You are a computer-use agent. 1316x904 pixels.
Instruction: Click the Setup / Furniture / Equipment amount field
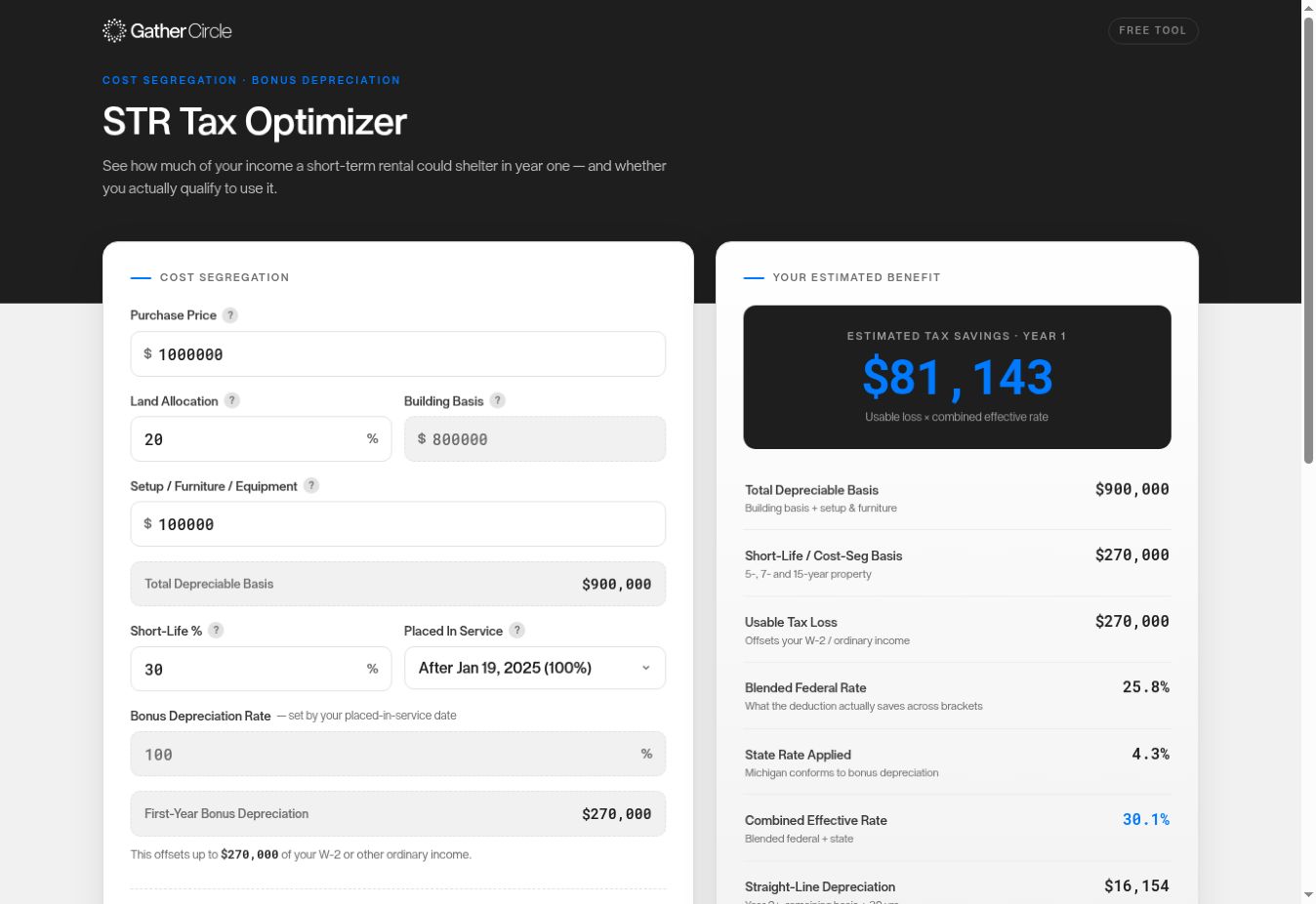pyautogui.click(x=398, y=524)
